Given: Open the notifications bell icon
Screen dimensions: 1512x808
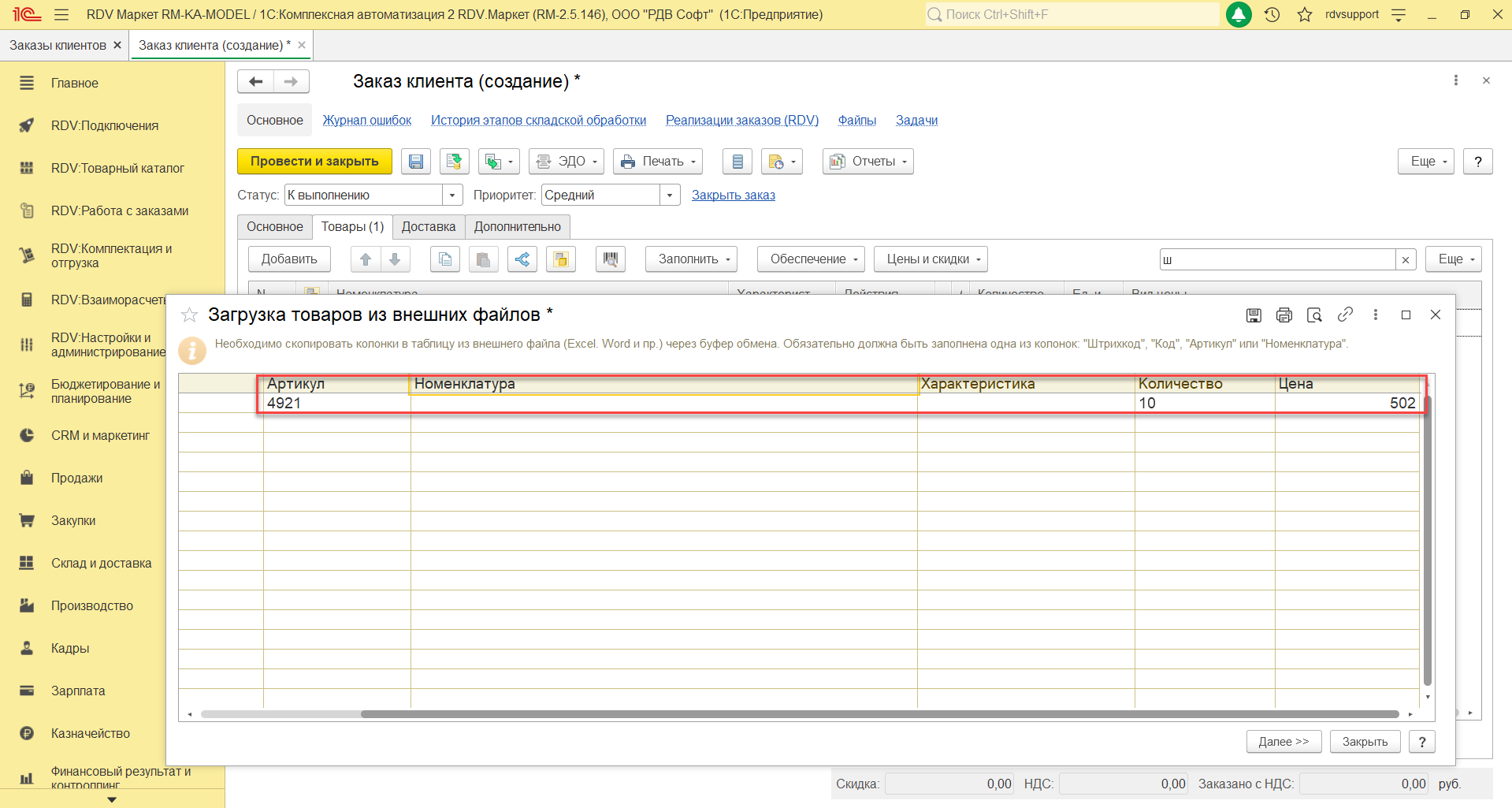Looking at the screenshot, I should (1239, 15).
